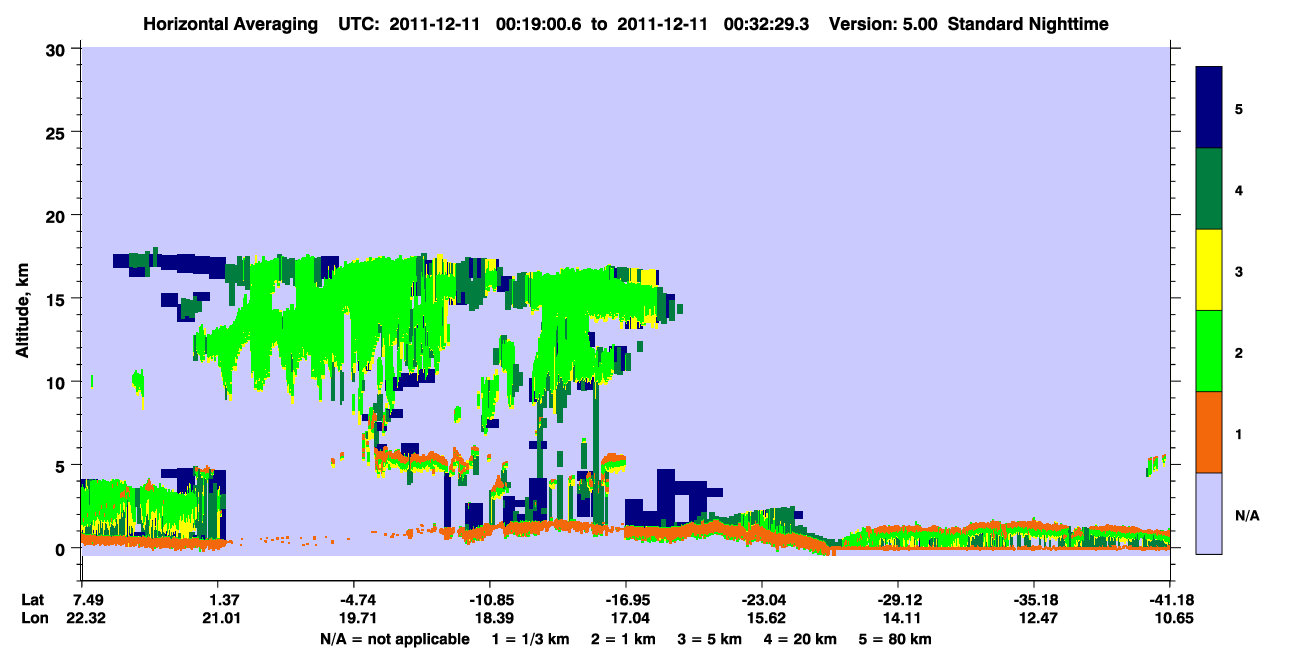Click the dark blue colorbar segment labeled 5
Viewport: 1300px width, 667px height.
tap(1209, 107)
